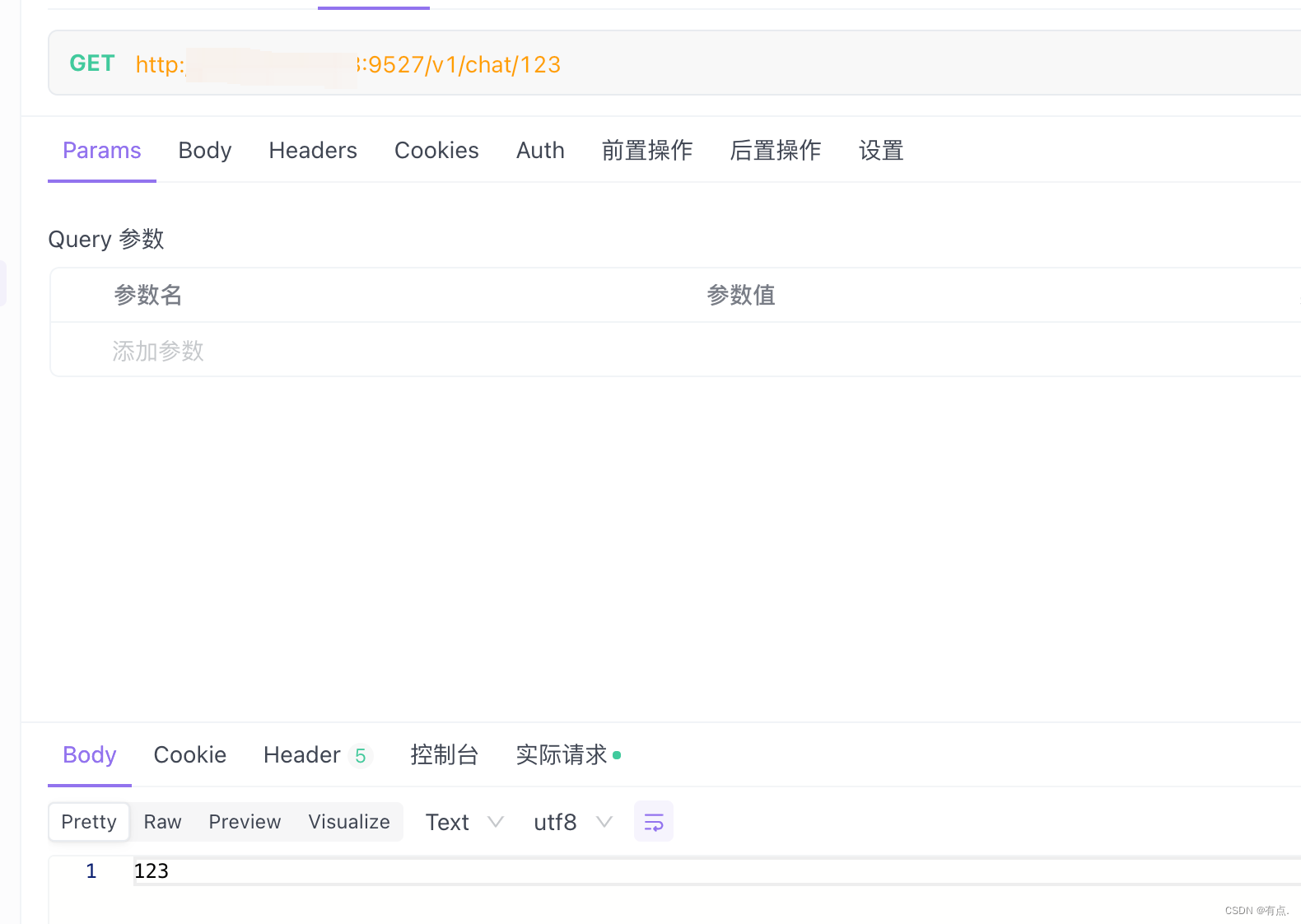Click the Query 参数 heading
The image size is (1301, 924).
coord(106,240)
